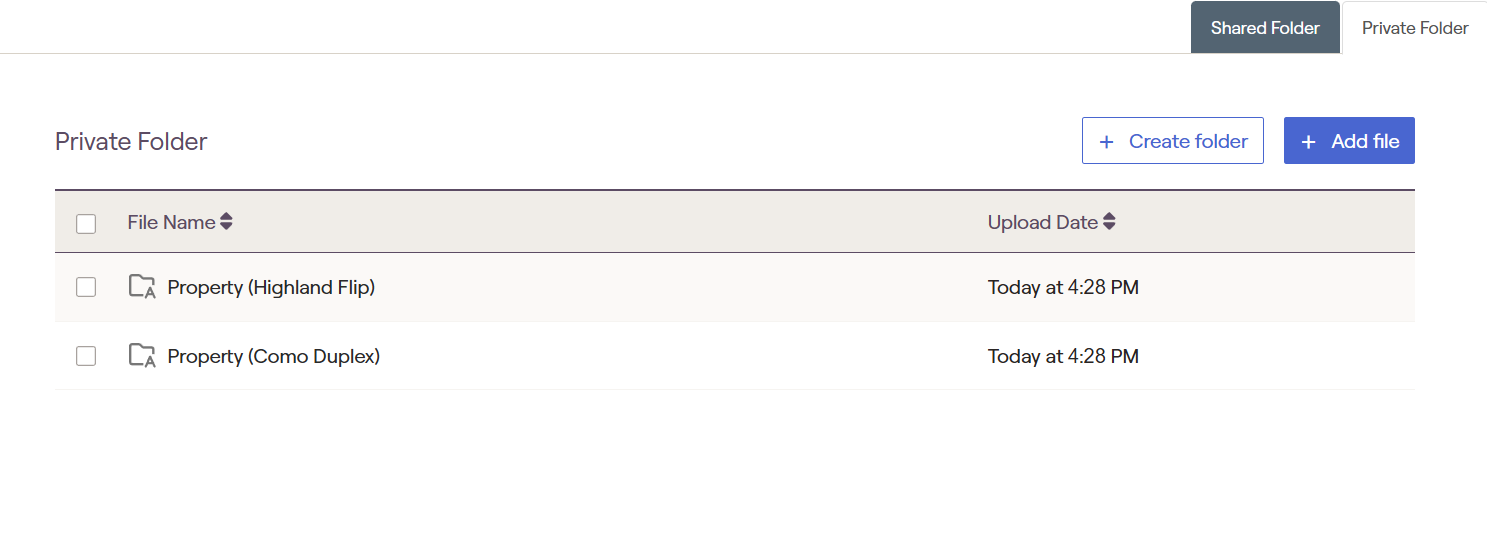Click the plus icon in Create folder

1106,142
